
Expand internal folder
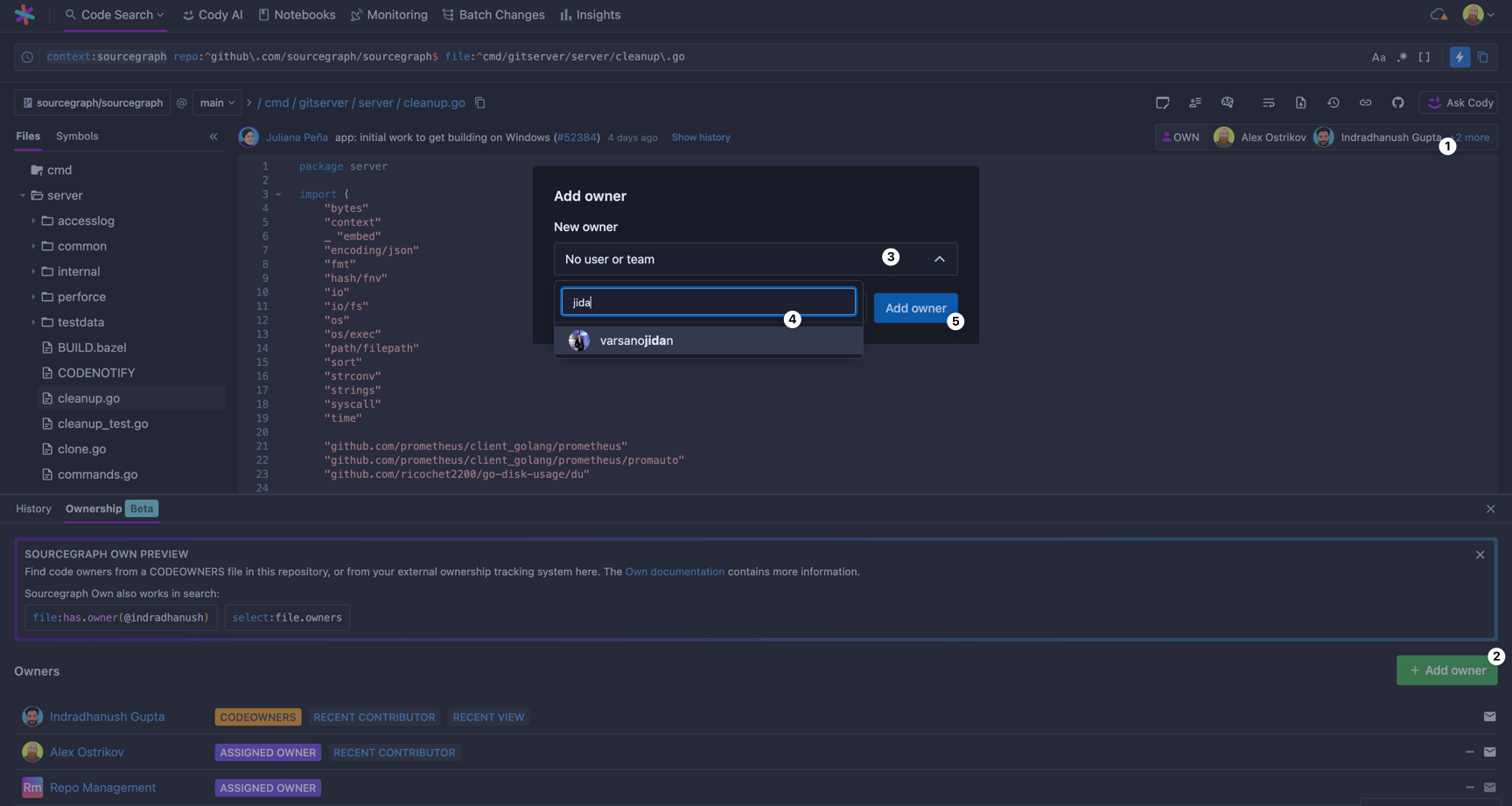(x=33, y=271)
